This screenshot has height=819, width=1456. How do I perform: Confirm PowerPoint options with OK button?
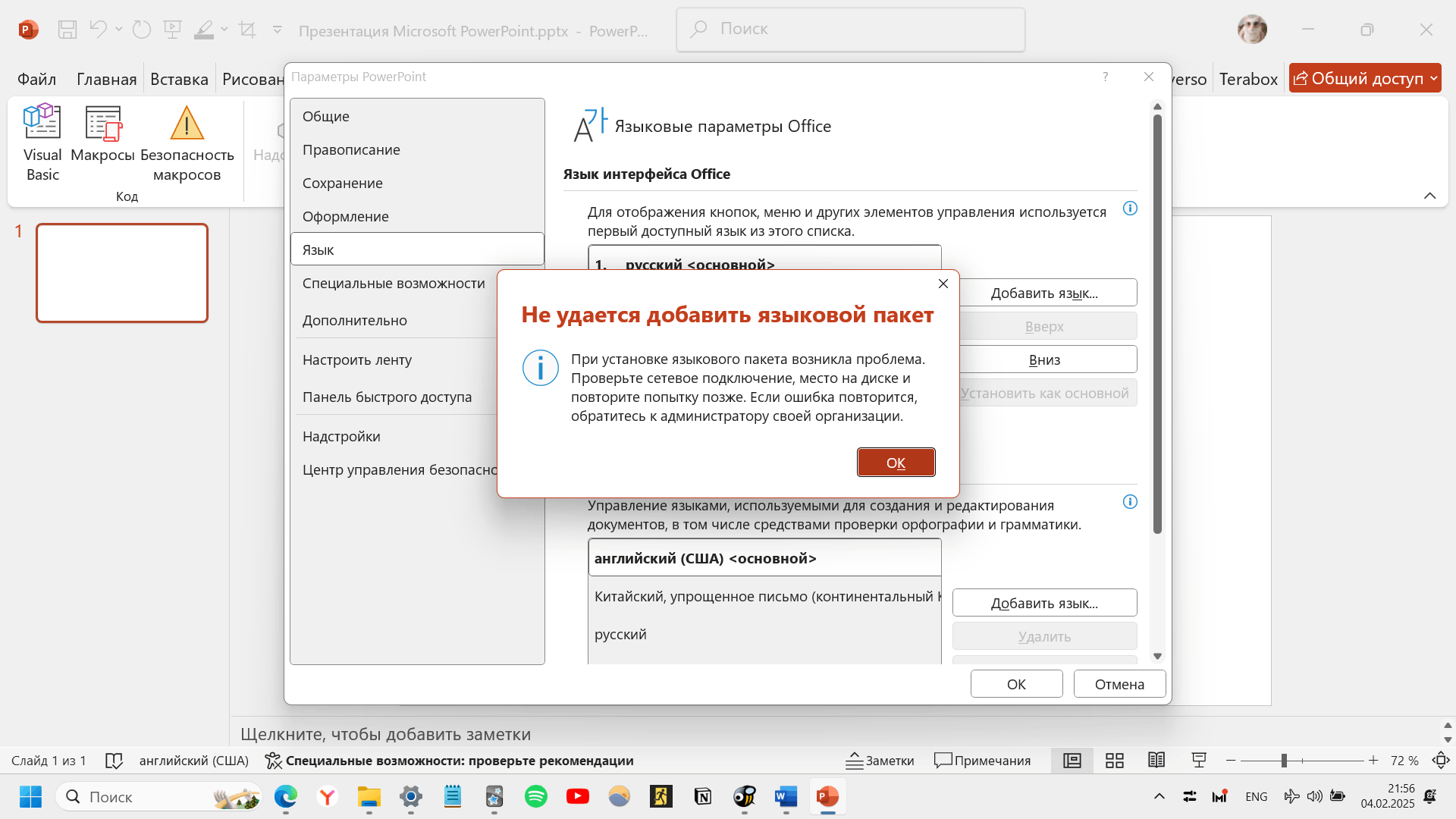coord(1016,684)
